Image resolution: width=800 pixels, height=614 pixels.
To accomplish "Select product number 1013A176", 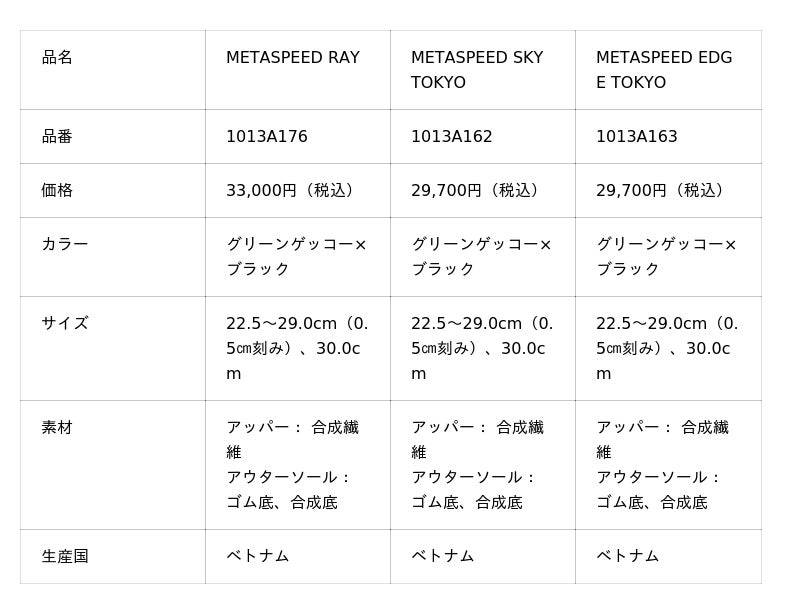I will pos(267,137).
